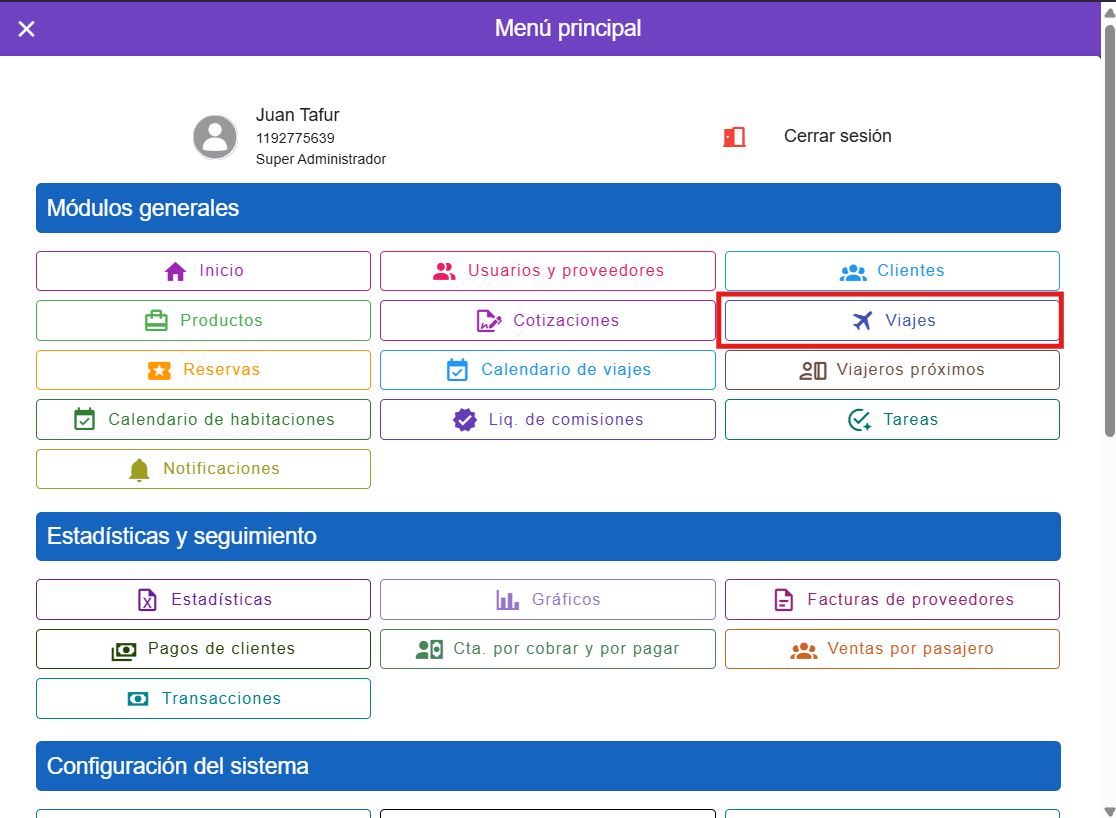Open Usuarios y proveedores module
The image size is (1116, 818).
(x=547, y=271)
